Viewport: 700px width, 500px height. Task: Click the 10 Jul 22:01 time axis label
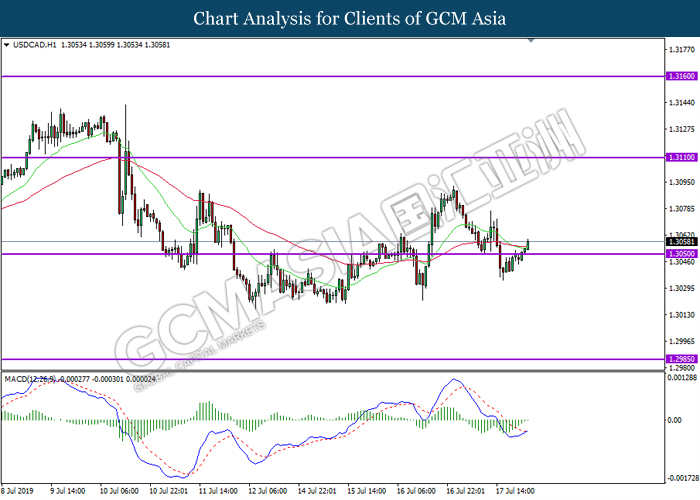[168, 491]
